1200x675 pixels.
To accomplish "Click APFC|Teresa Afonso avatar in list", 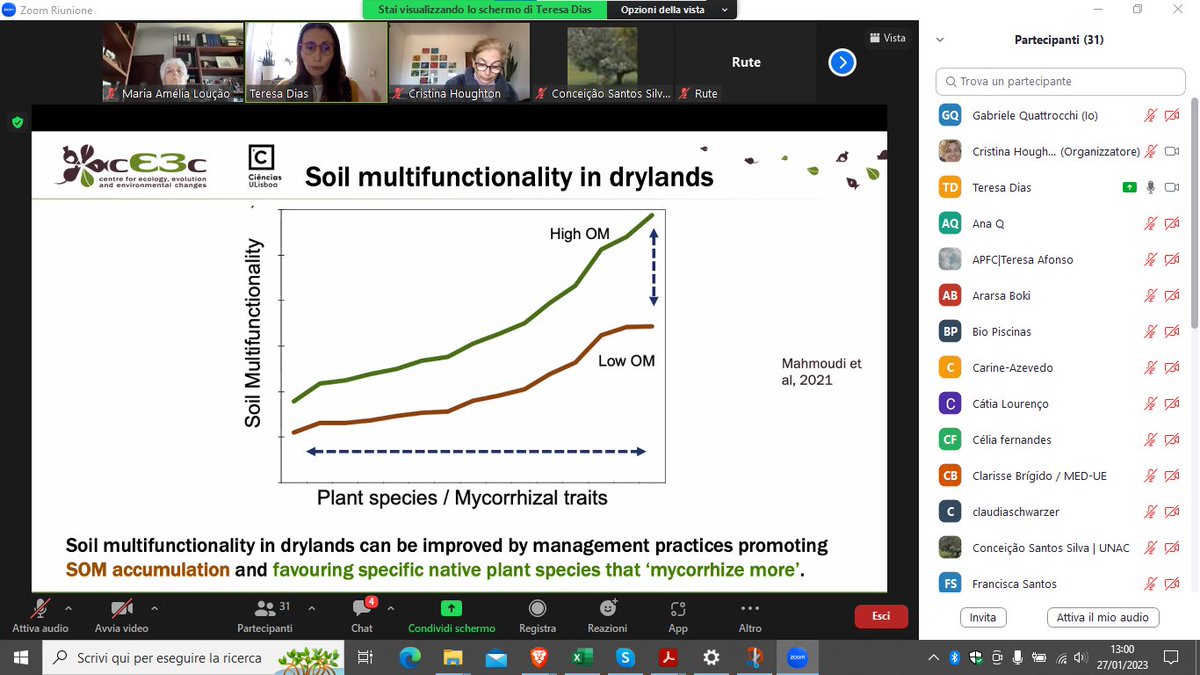I will 951,260.
